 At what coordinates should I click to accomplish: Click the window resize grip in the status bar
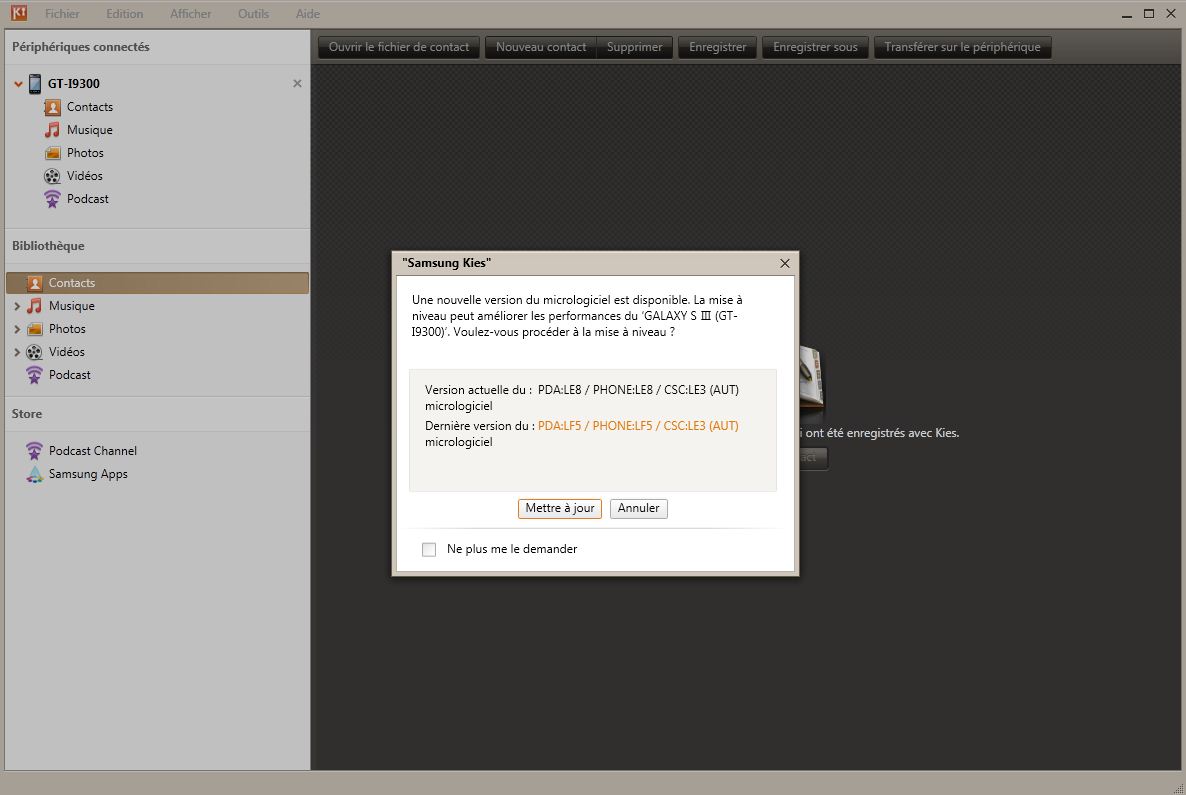click(x=1178, y=788)
